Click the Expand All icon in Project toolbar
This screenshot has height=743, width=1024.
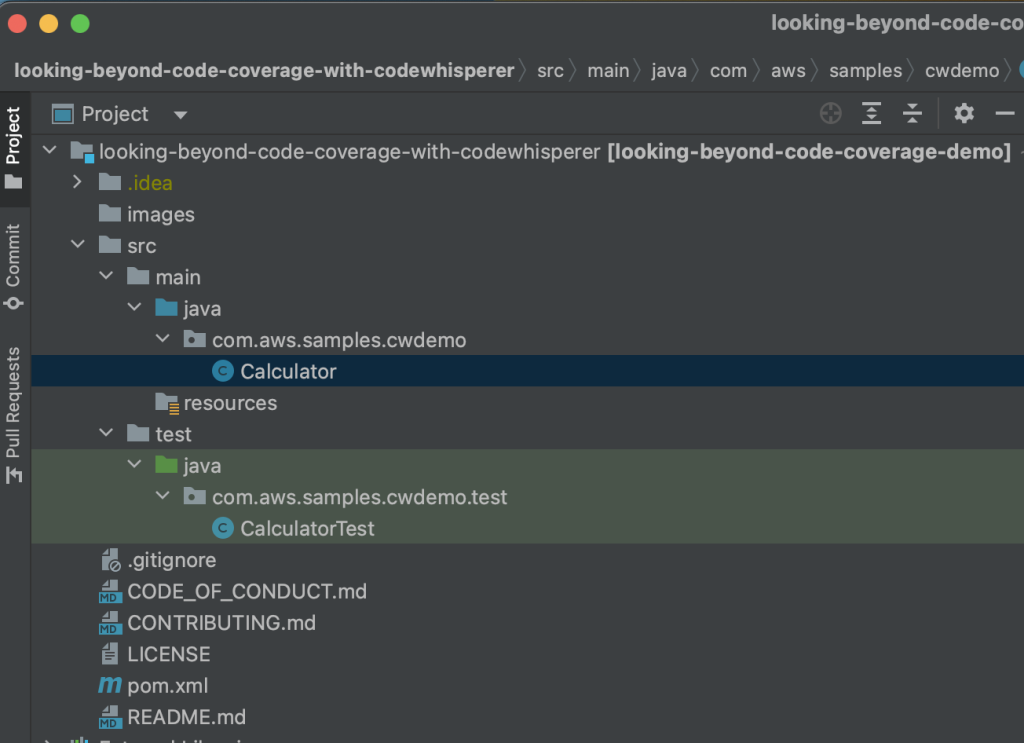coord(871,113)
